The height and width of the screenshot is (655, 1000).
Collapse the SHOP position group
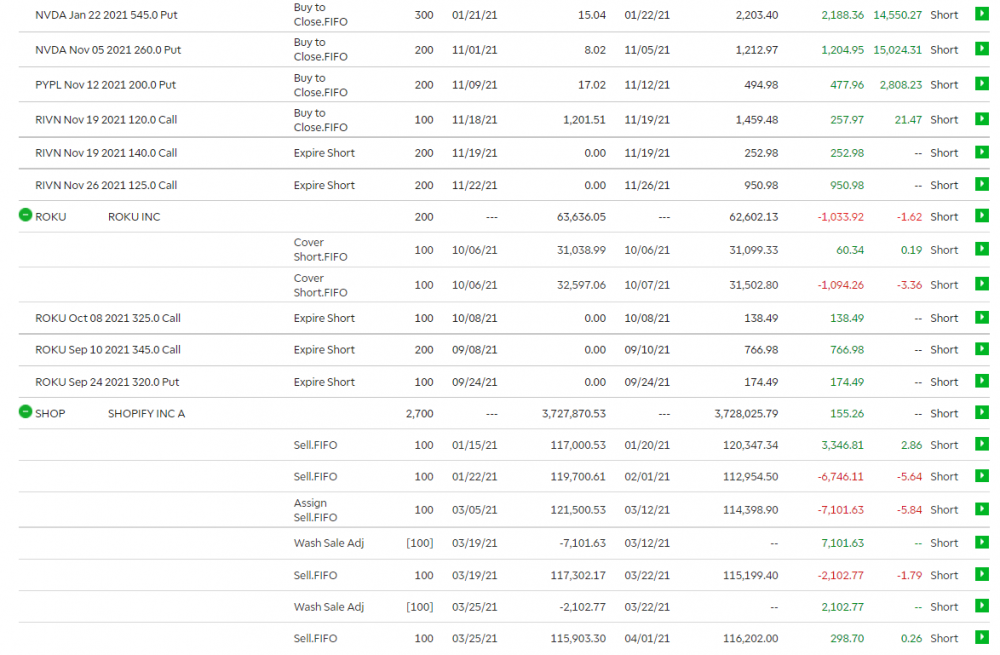[x=26, y=412]
